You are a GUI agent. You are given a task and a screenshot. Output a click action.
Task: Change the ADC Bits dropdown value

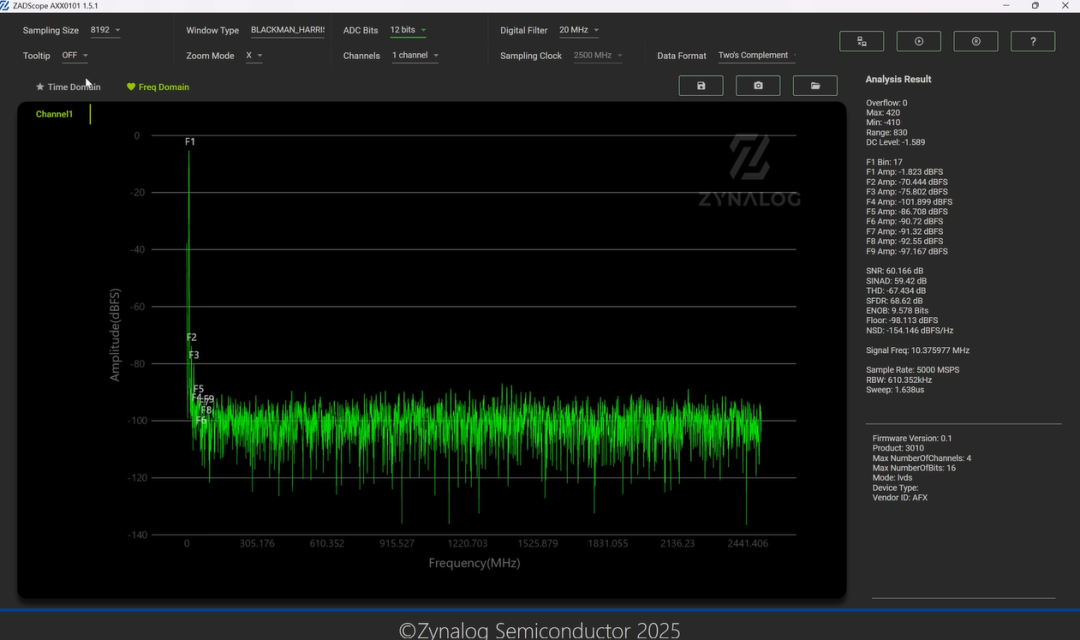tap(408, 30)
